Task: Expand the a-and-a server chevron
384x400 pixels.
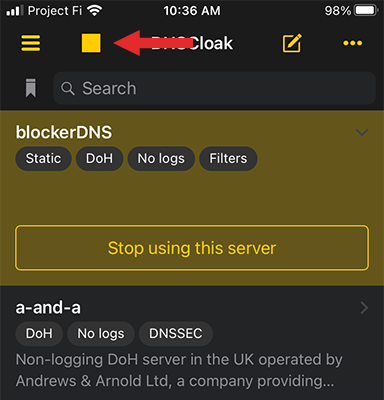Action: [x=364, y=308]
